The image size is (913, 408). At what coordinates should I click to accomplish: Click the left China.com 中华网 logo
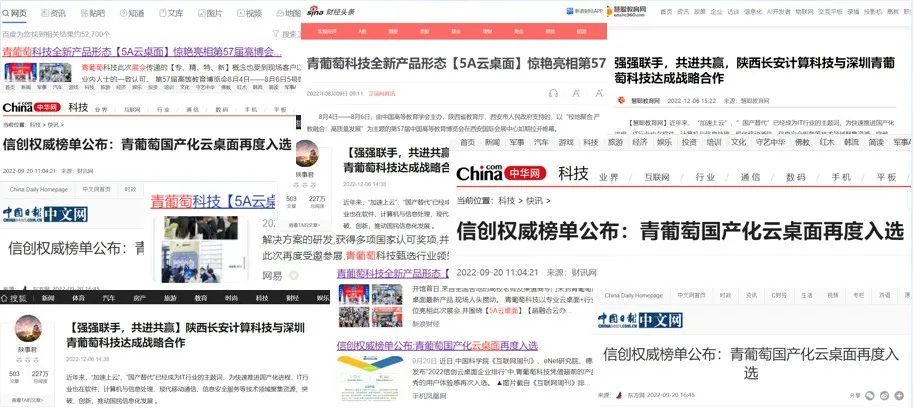(x=32, y=107)
